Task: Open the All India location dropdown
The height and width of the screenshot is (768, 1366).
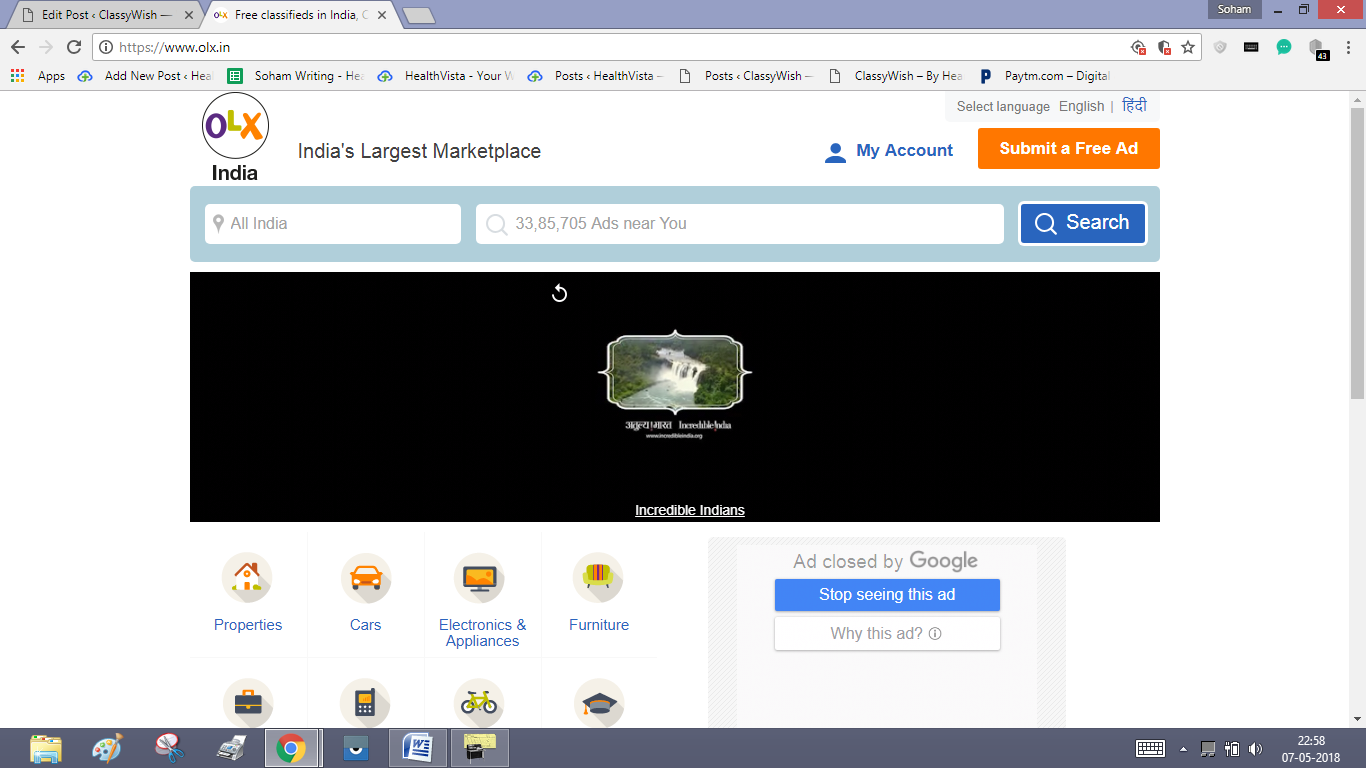Action: (x=333, y=224)
